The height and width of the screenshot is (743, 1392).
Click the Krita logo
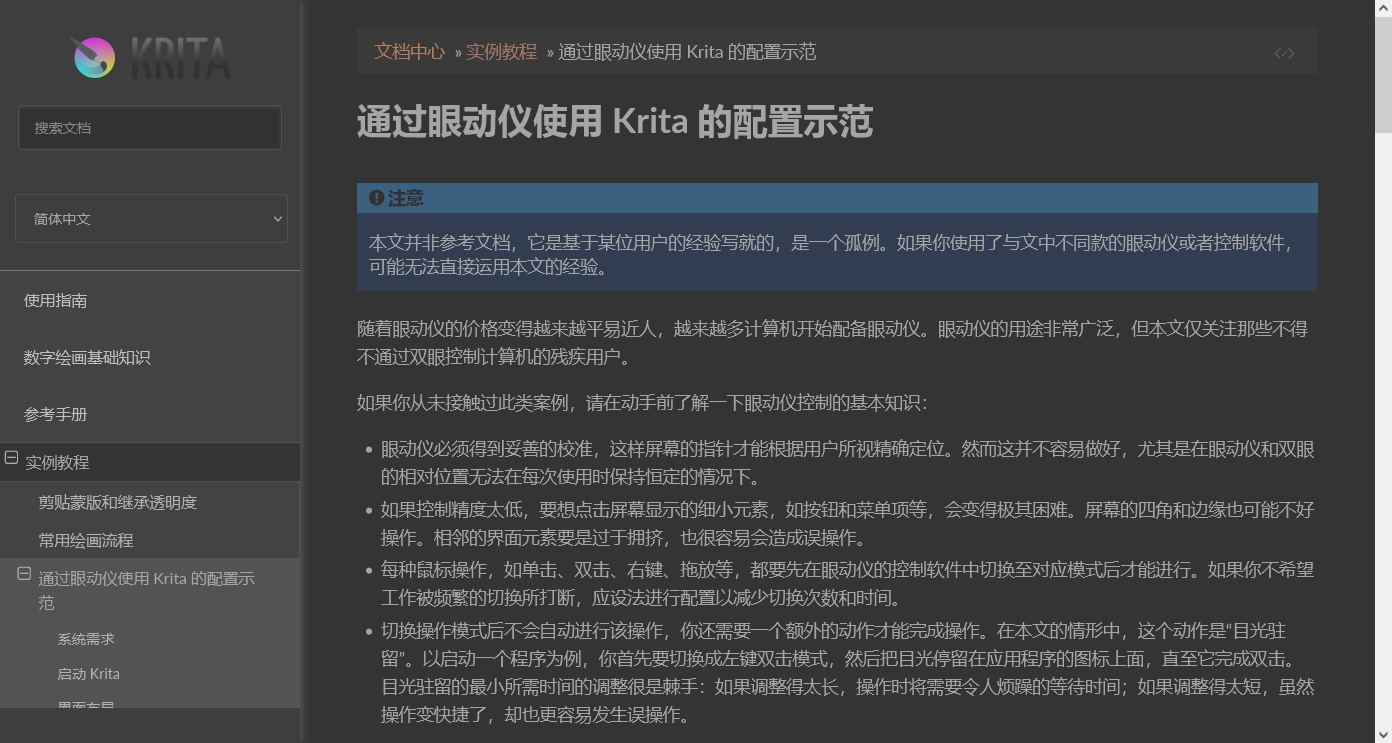[x=150, y=58]
